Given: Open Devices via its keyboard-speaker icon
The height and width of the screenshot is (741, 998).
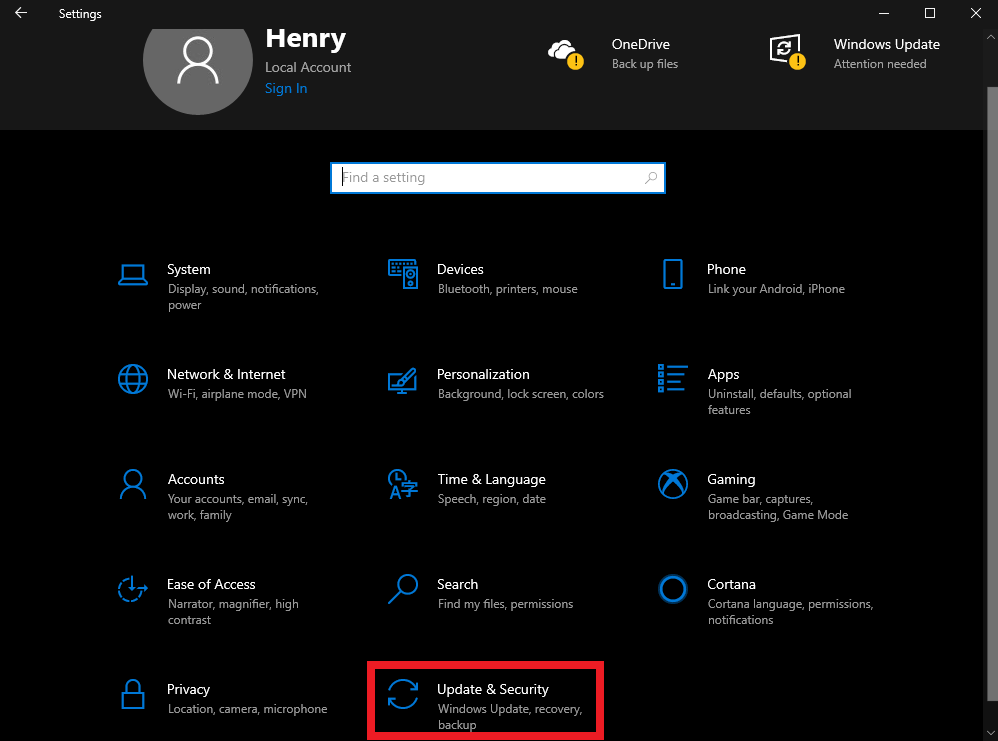Looking at the screenshot, I should click(403, 274).
